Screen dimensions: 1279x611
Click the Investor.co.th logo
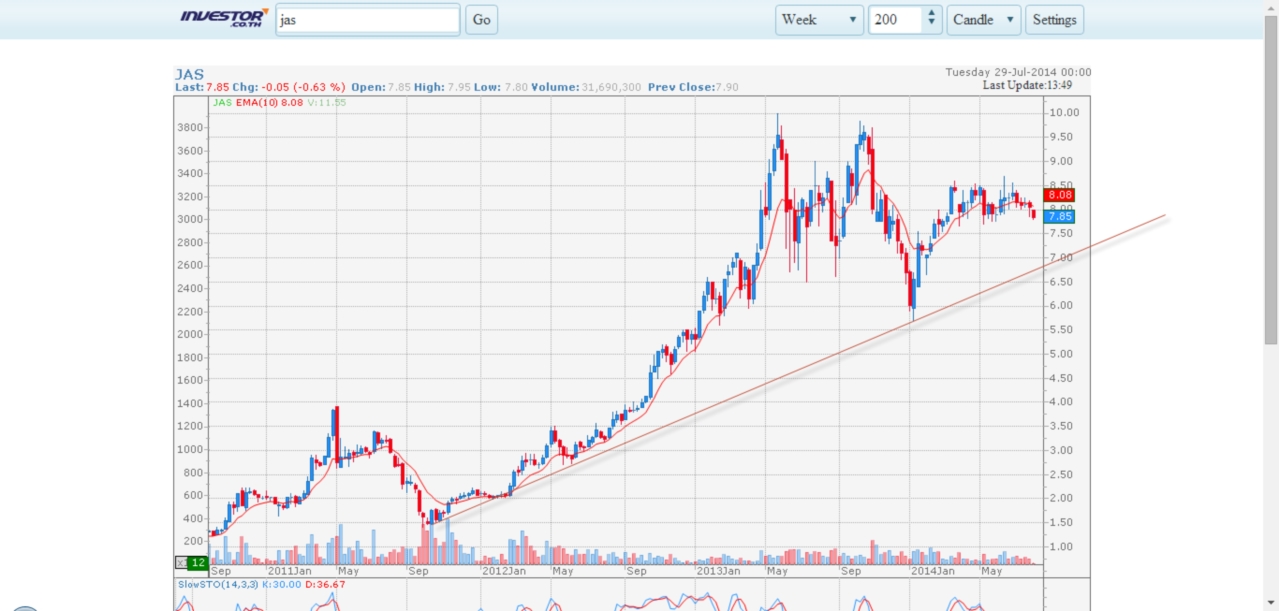pos(224,19)
